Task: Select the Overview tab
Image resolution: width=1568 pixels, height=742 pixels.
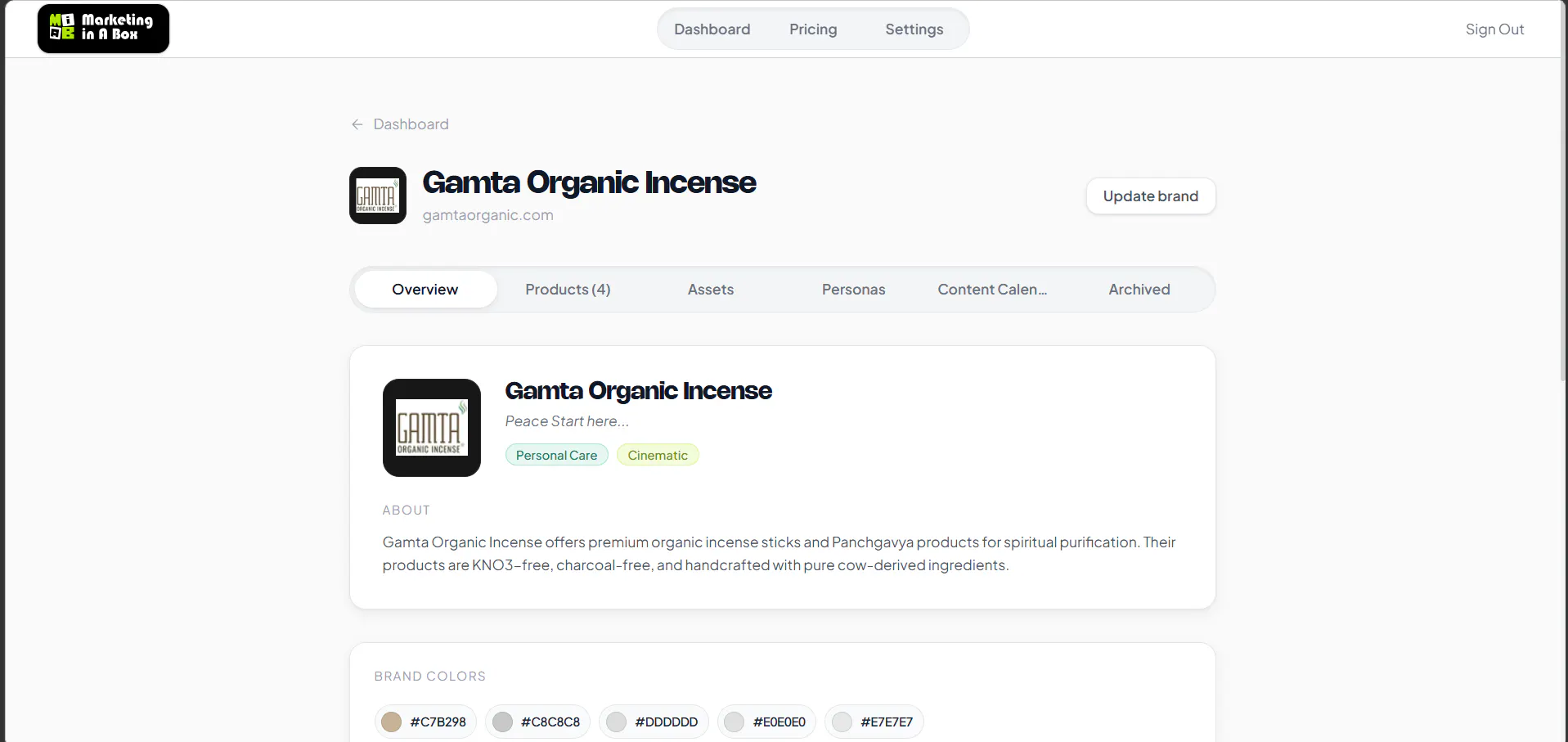Action: point(425,290)
